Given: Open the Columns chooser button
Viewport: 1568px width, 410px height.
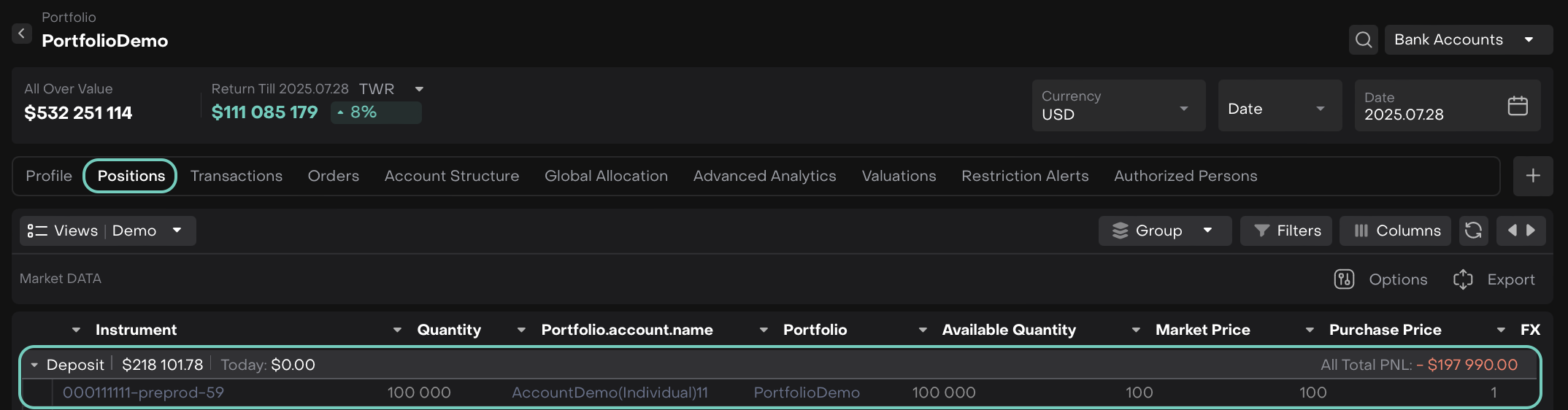Looking at the screenshot, I should tap(1396, 231).
